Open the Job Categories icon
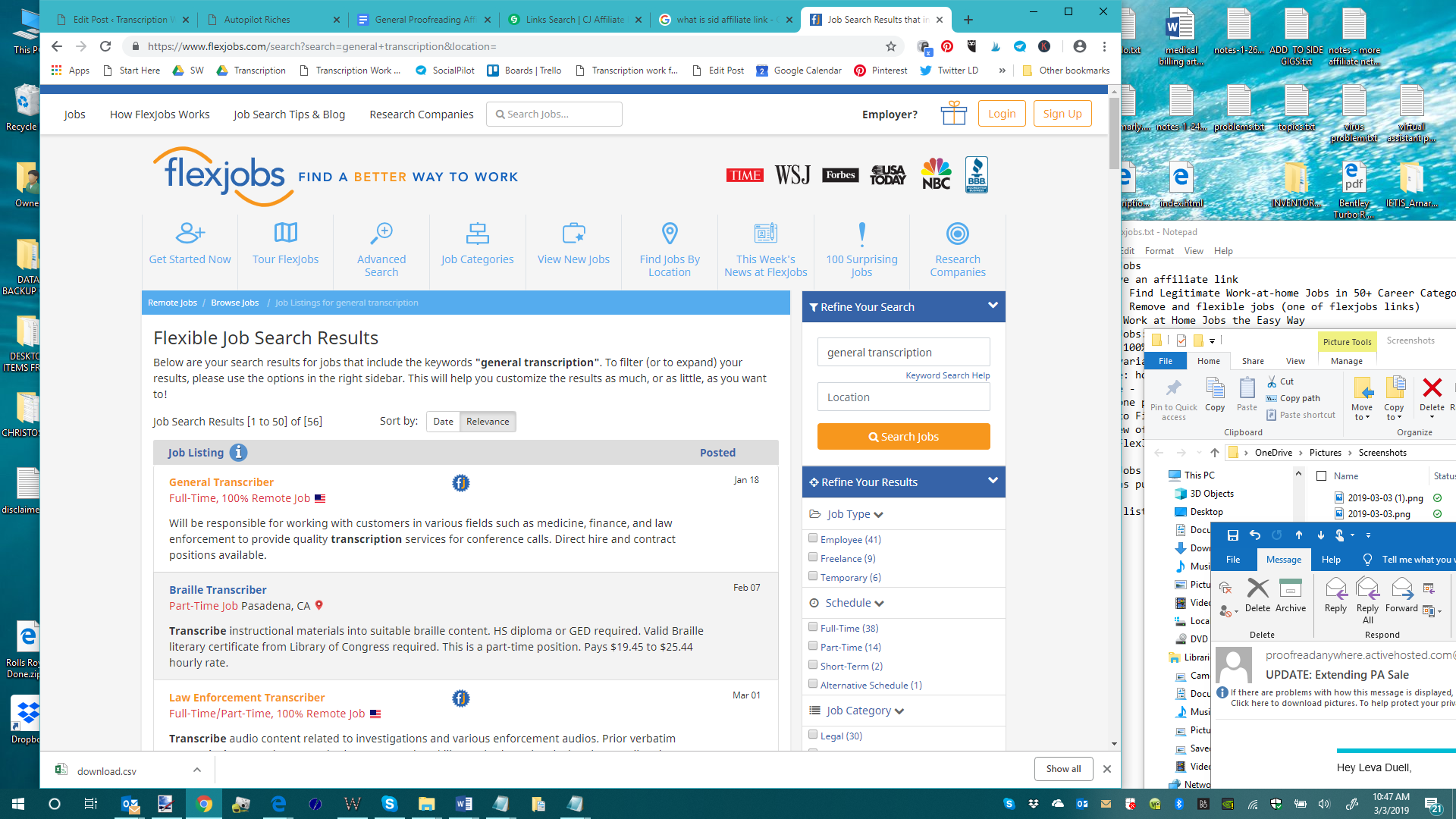1456x819 pixels. [477, 234]
